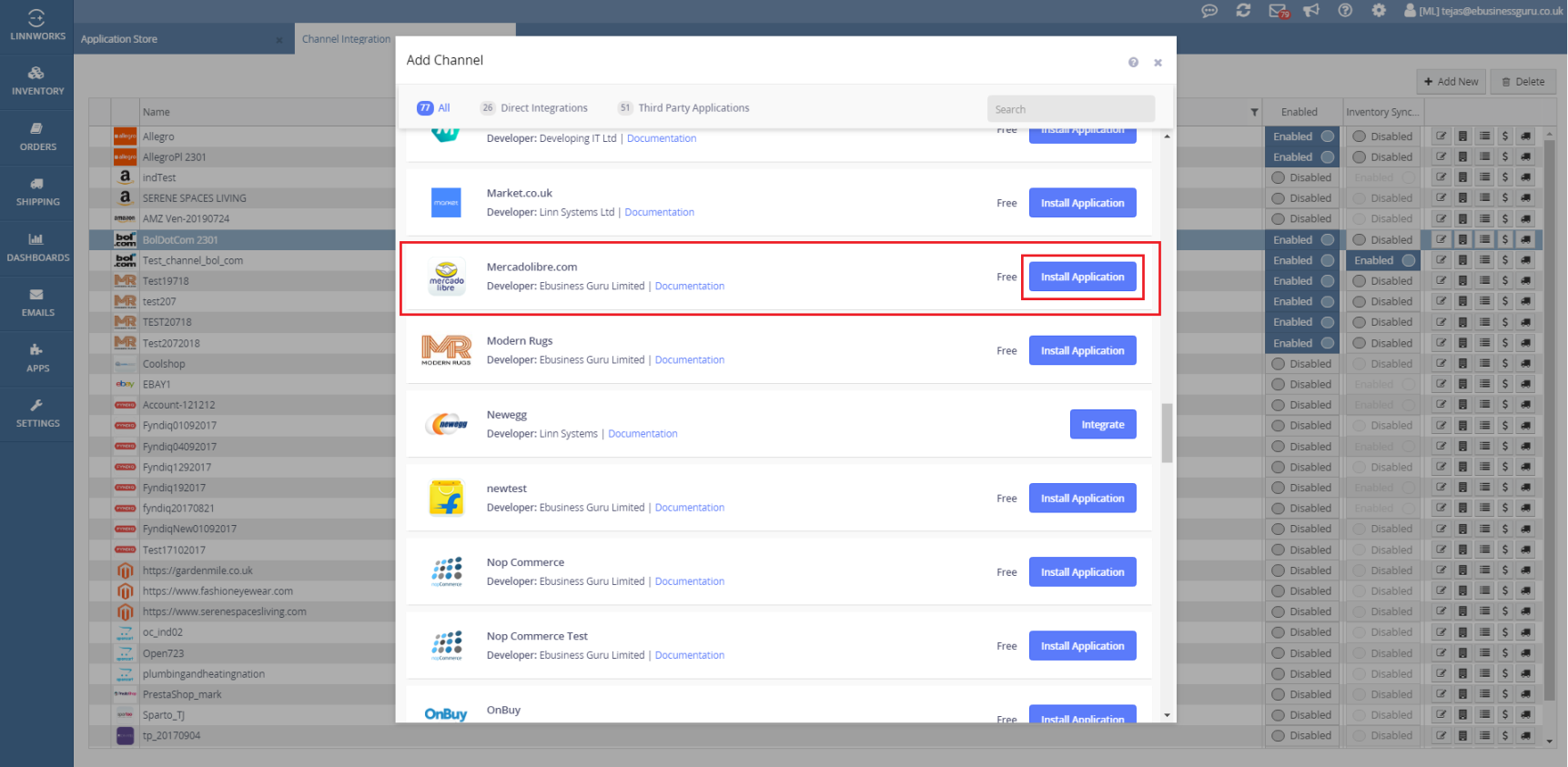1568x767 pixels.
Task: Click the truck icon in BolDotCom 2301 row
Action: tap(1526, 239)
